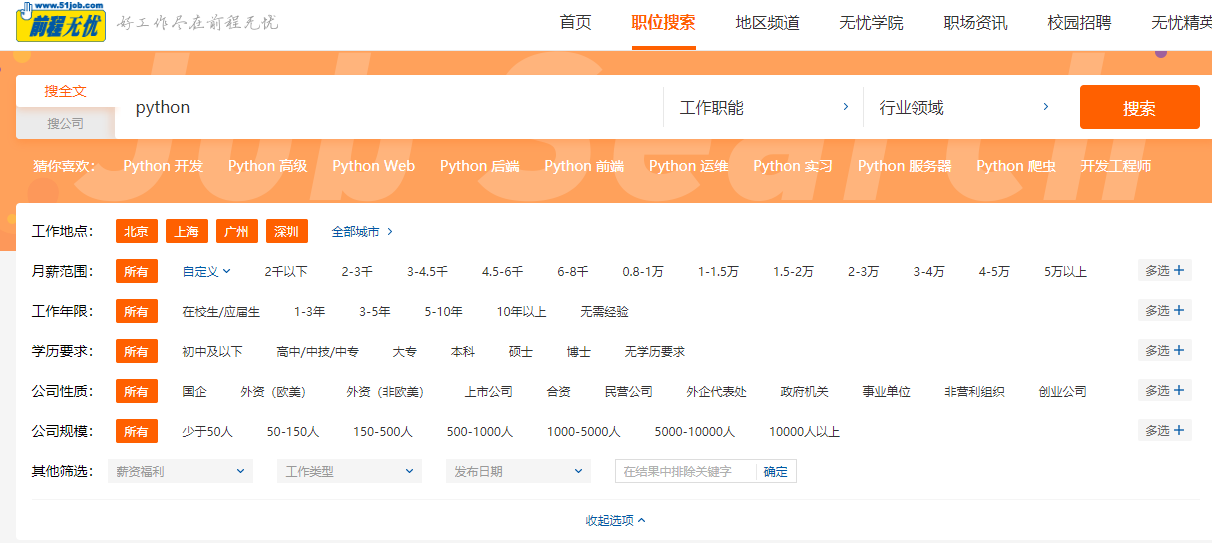This screenshot has height=543, width=1212.
Task: Toggle the 北京 city filter
Action: pyautogui.click(x=137, y=231)
